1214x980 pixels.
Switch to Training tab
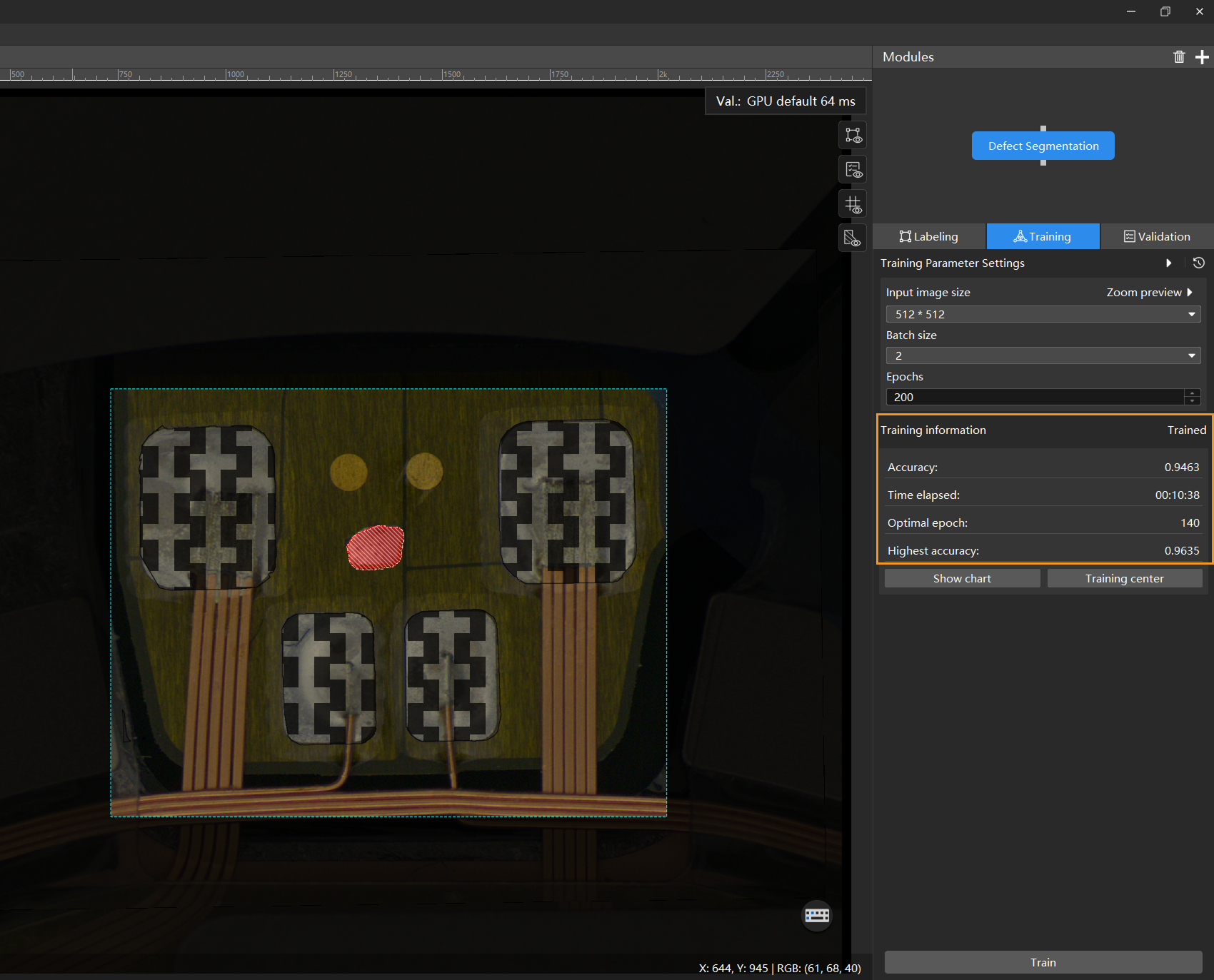1043,236
